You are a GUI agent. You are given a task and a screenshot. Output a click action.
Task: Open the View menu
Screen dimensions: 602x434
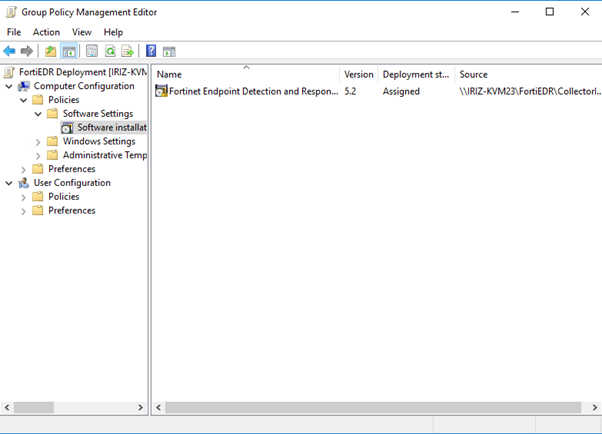coord(82,32)
